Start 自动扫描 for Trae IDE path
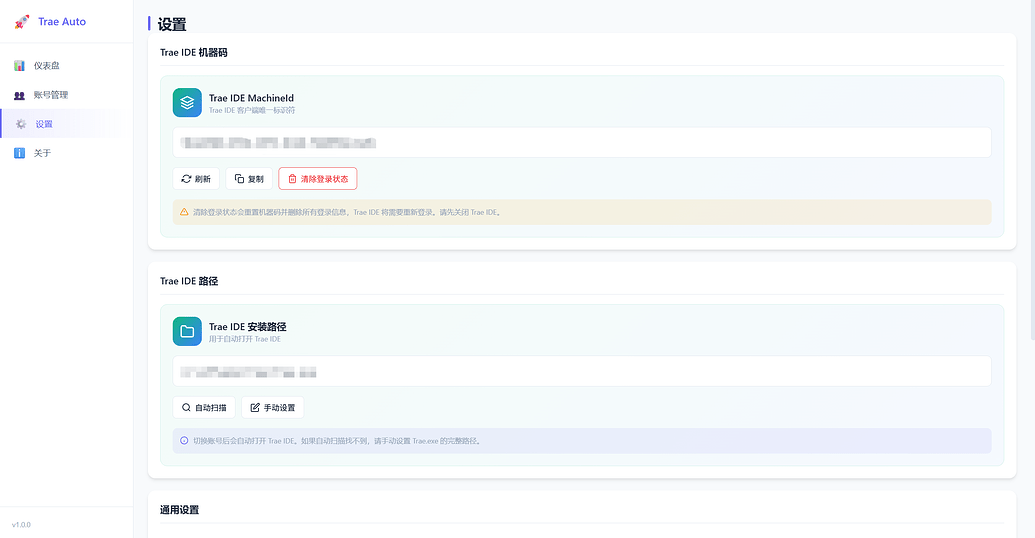This screenshot has width=1035, height=538. [x=204, y=407]
